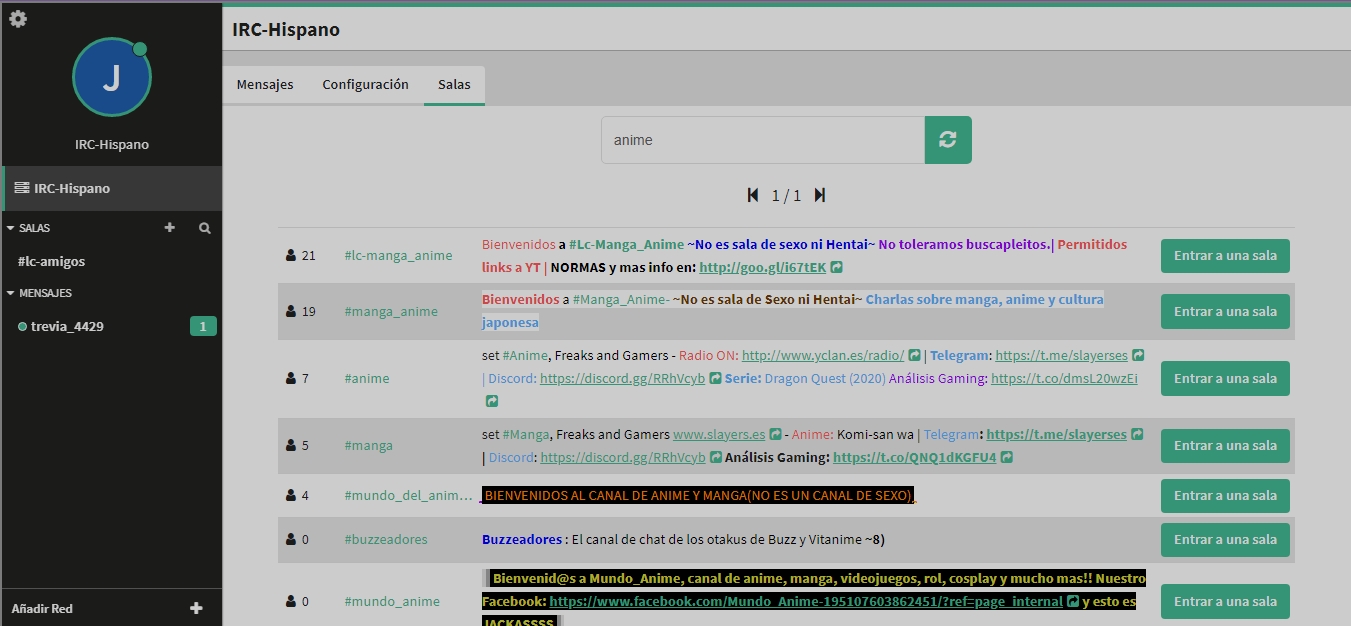Open the #lc-amigos channel
Image resolution: width=1351 pixels, height=626 pixels.
pyautogui.click(x=52, y=261)
